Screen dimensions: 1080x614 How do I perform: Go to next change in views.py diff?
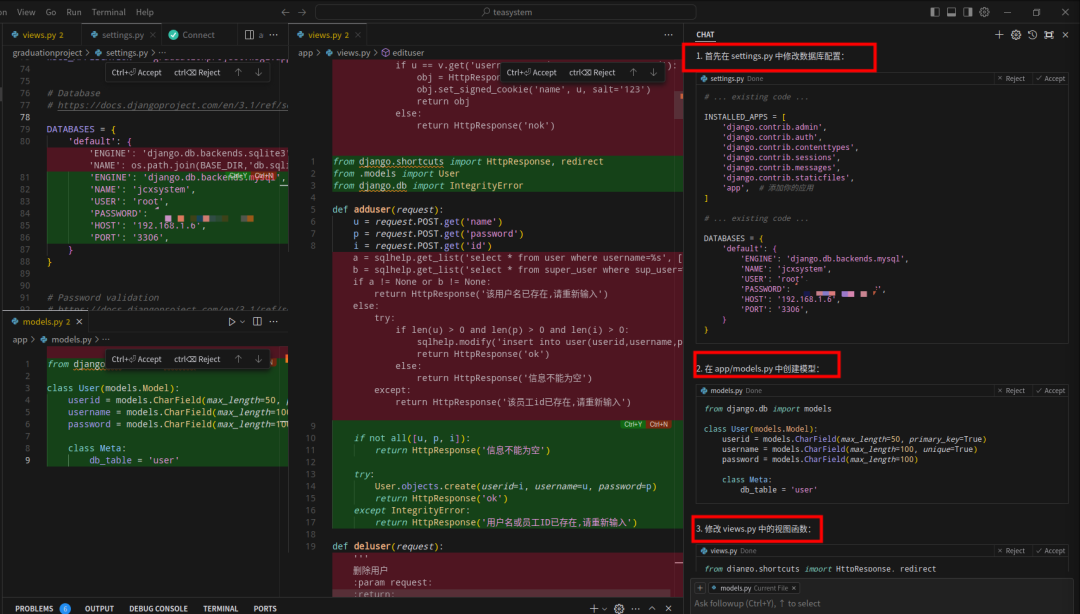click(x=653, y=72)
